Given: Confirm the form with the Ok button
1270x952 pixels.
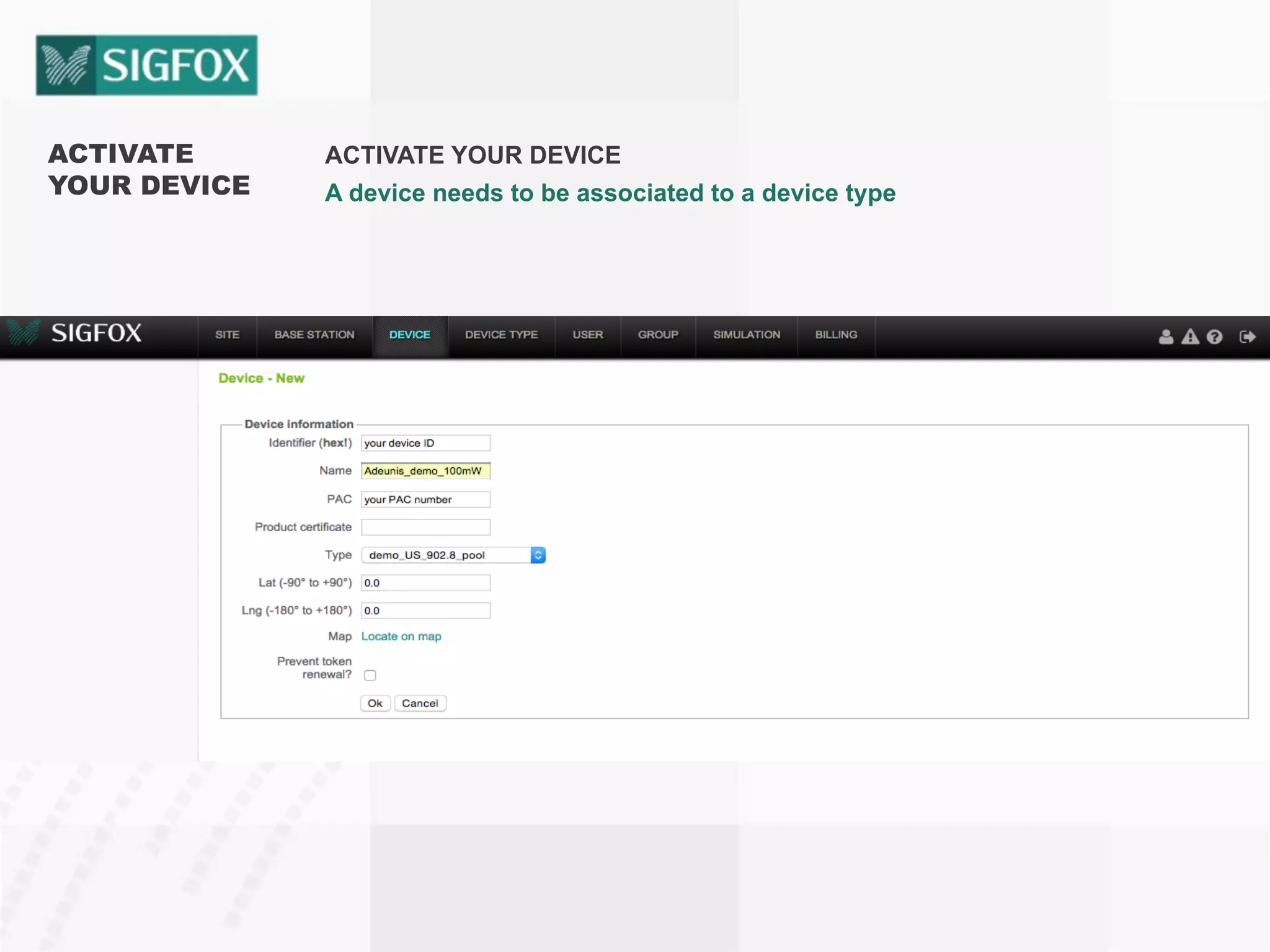Looking at the screenshot, I should pyautogui.click(x=375, y=703).
